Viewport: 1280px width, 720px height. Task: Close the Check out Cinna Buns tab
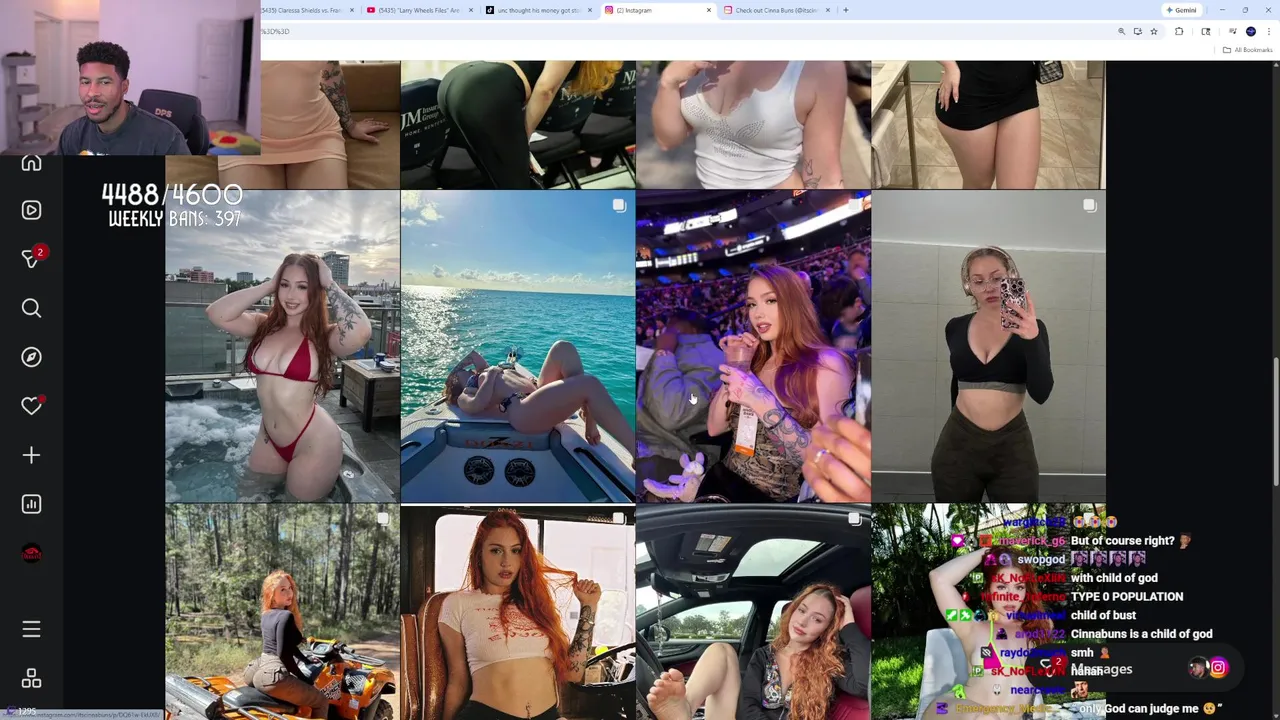click(828, 10)
